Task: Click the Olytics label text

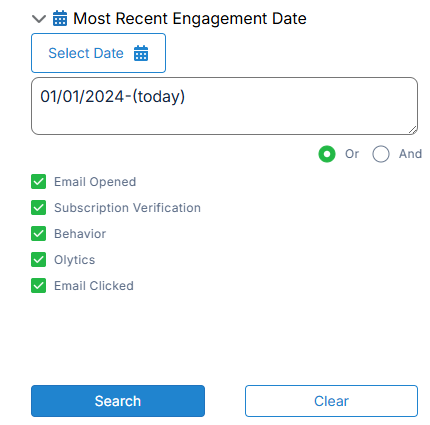Action: pyautogui.click(x=75, y=260)
